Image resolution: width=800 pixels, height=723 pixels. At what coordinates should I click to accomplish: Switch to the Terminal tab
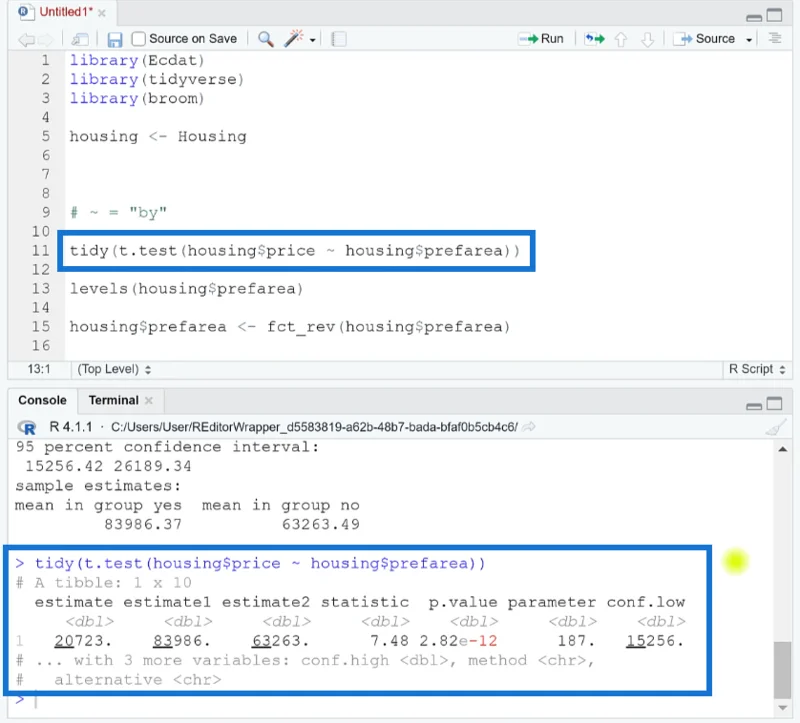click(x=113, y=401)
